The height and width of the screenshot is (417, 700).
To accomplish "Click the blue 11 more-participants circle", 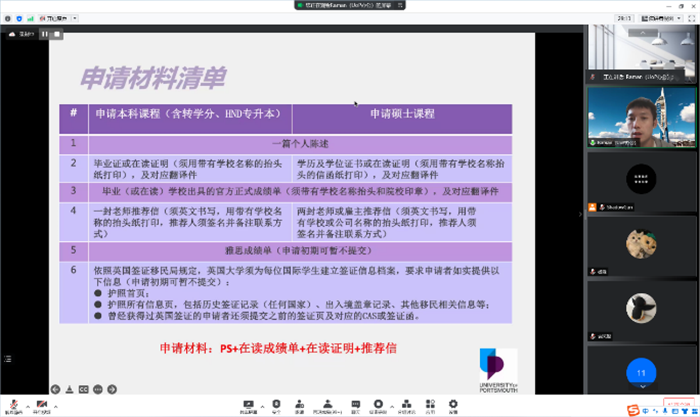I will pos(640,371).
